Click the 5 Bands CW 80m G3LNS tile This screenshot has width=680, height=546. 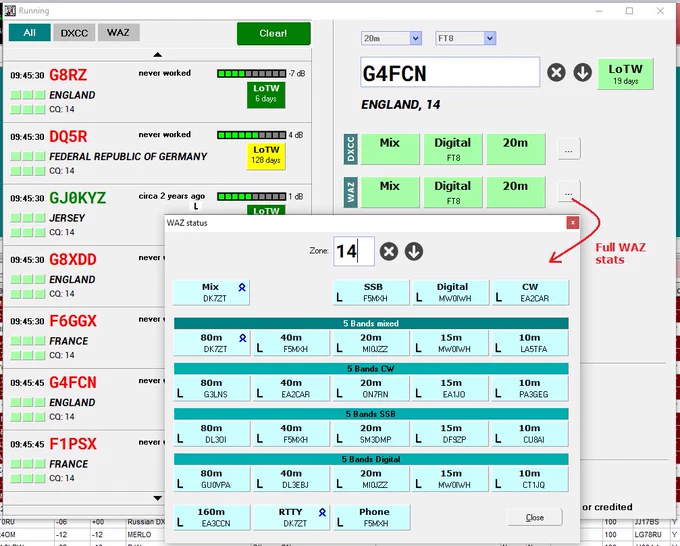(212, 388)
